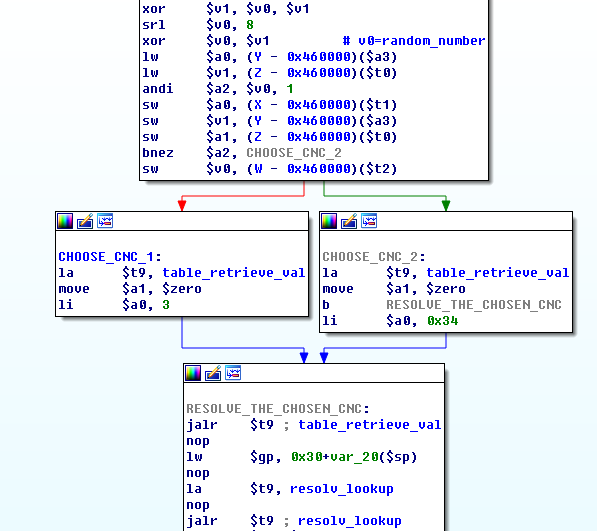Click the edit pencil icon in CHOOSE_CNC_2 block
This screenshot has width=597, height=531.
349,221
